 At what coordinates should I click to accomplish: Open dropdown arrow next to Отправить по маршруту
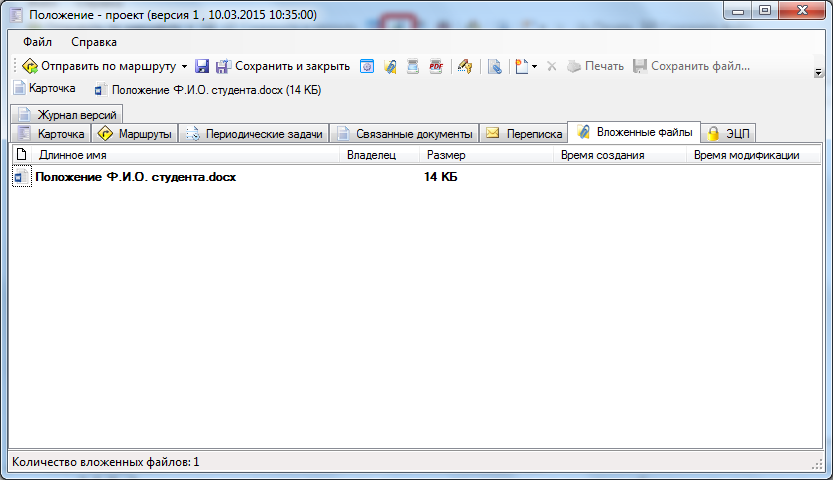(184, 66)
